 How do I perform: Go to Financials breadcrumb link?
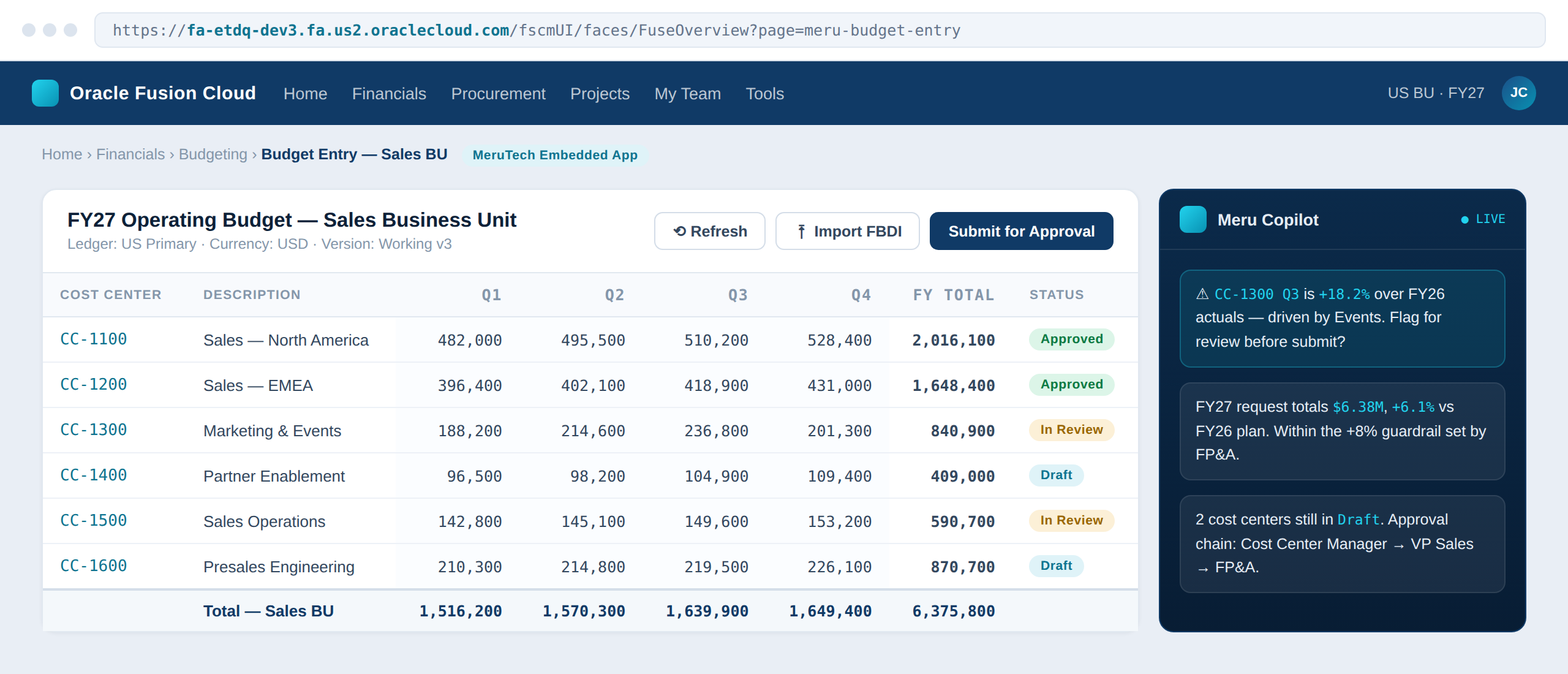(x=130, y=154)
